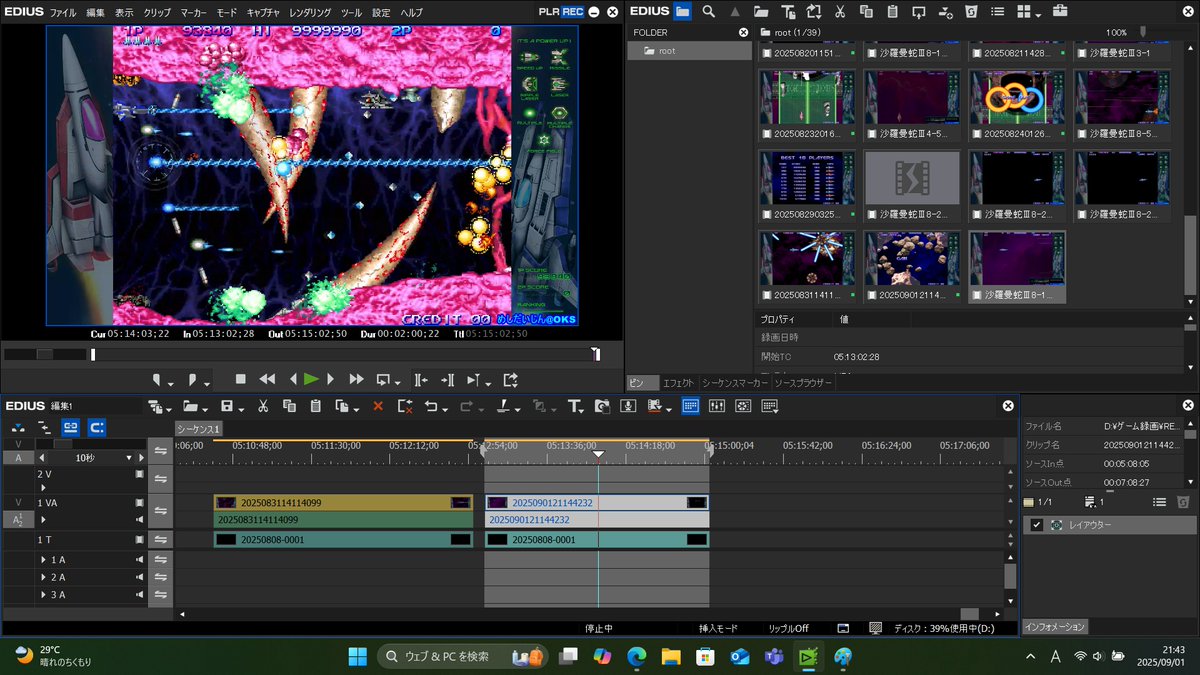1200x675 pixels.
Task: Click the インフォメーション tab button
Action: coord(1055,627)
